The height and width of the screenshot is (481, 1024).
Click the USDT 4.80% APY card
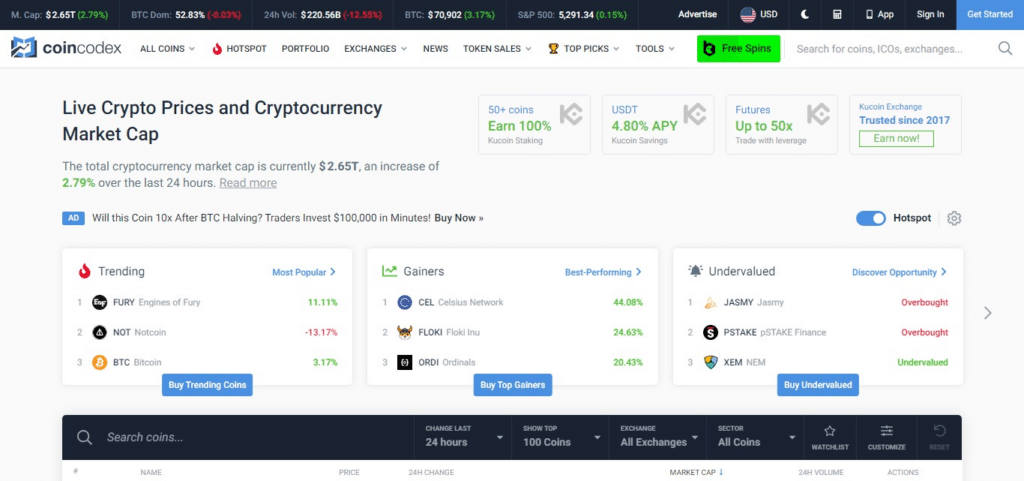point(658,125)
